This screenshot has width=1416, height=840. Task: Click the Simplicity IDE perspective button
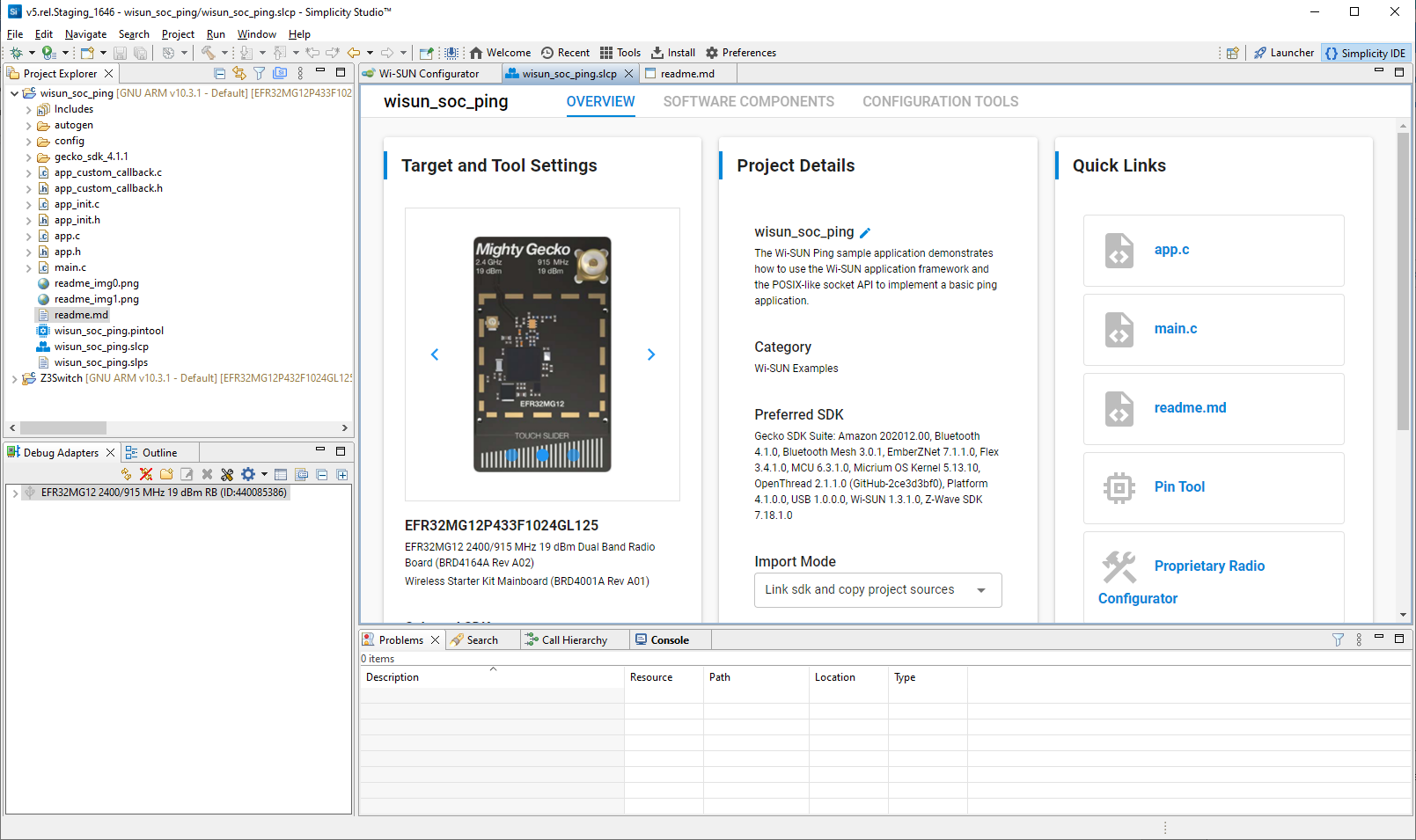coord(1365,52)
